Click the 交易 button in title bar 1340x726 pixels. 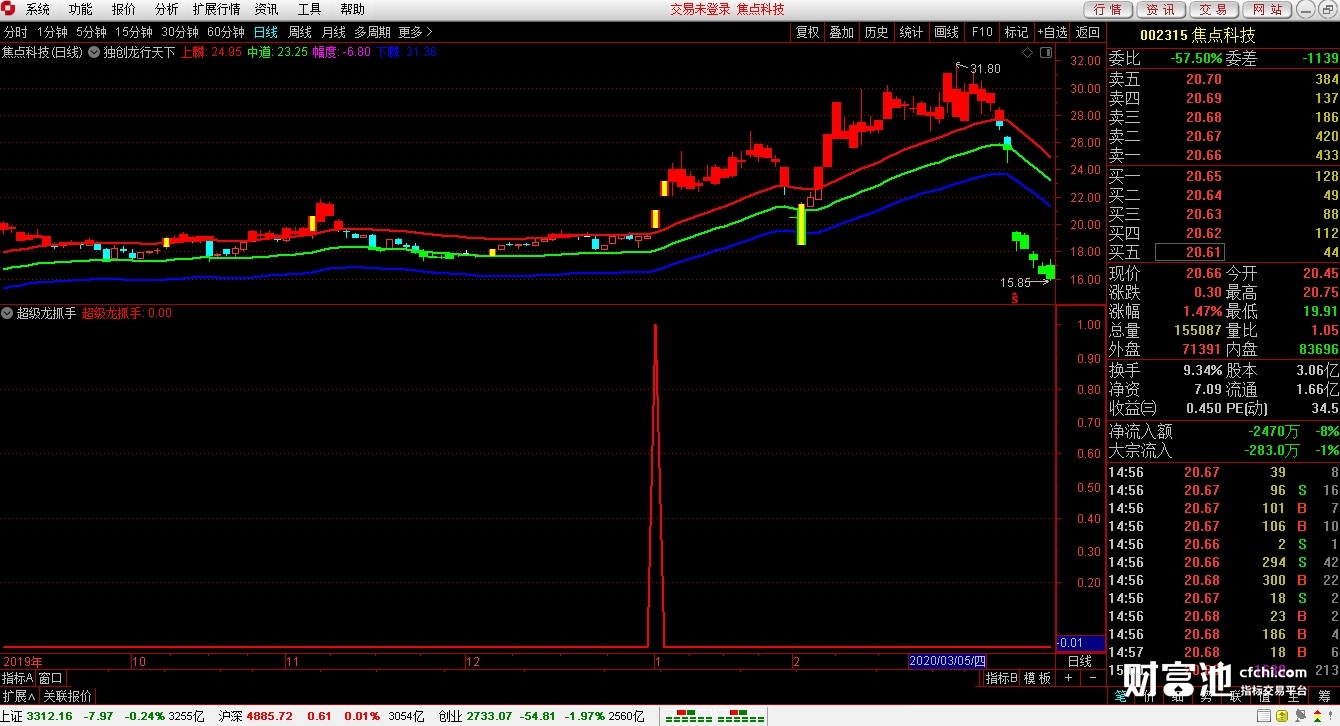click(1213, 9)
